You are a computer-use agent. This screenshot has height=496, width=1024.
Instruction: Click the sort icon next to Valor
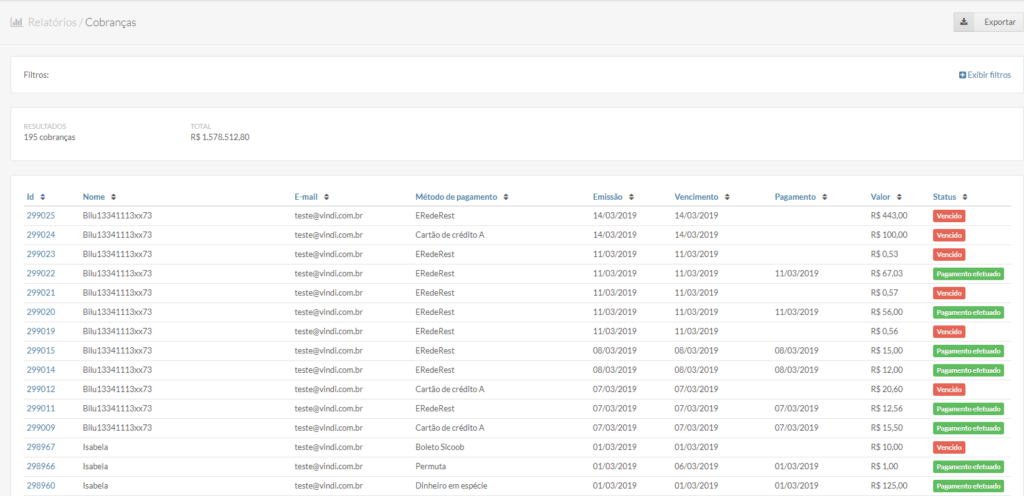pyautogui.click(x=899, y=196)
